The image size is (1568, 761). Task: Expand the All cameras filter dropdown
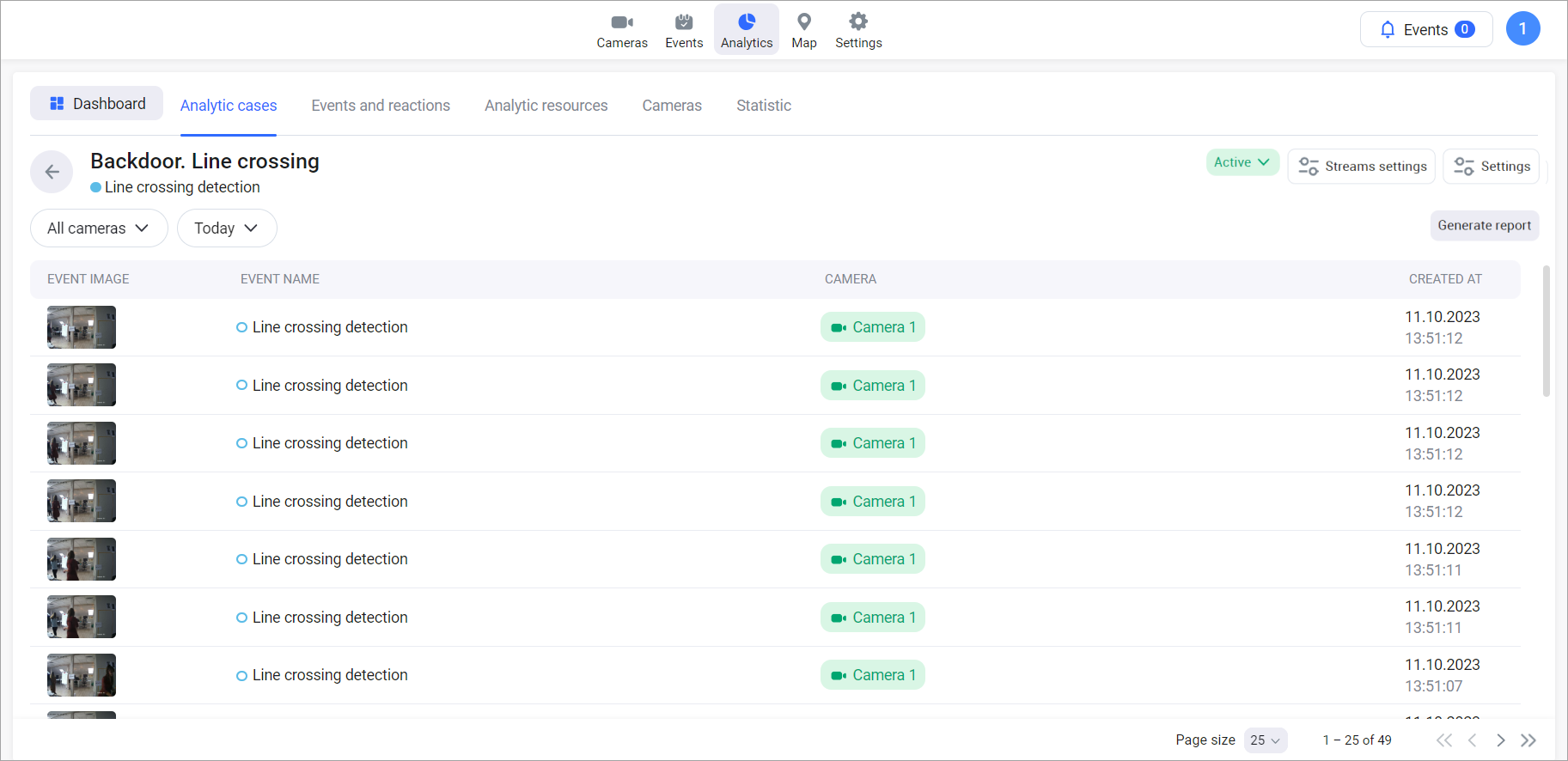tap(99, 228)
